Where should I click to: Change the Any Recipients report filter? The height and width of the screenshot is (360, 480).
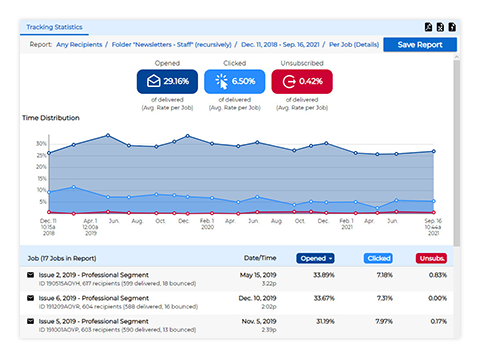coord(79,45)
